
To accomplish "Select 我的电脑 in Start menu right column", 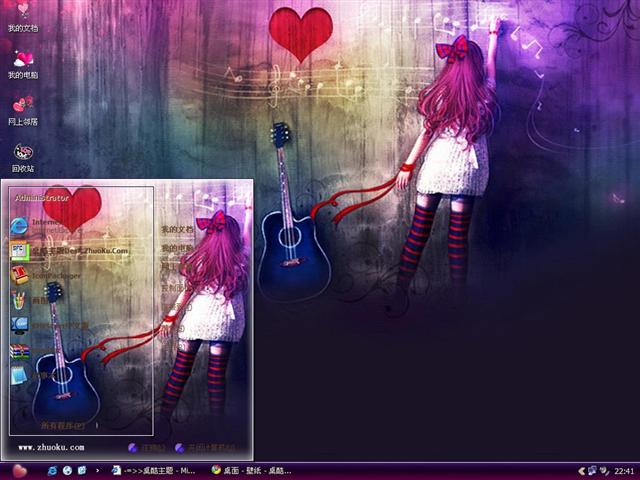I will pyautogui.click(x=177, y=248).
